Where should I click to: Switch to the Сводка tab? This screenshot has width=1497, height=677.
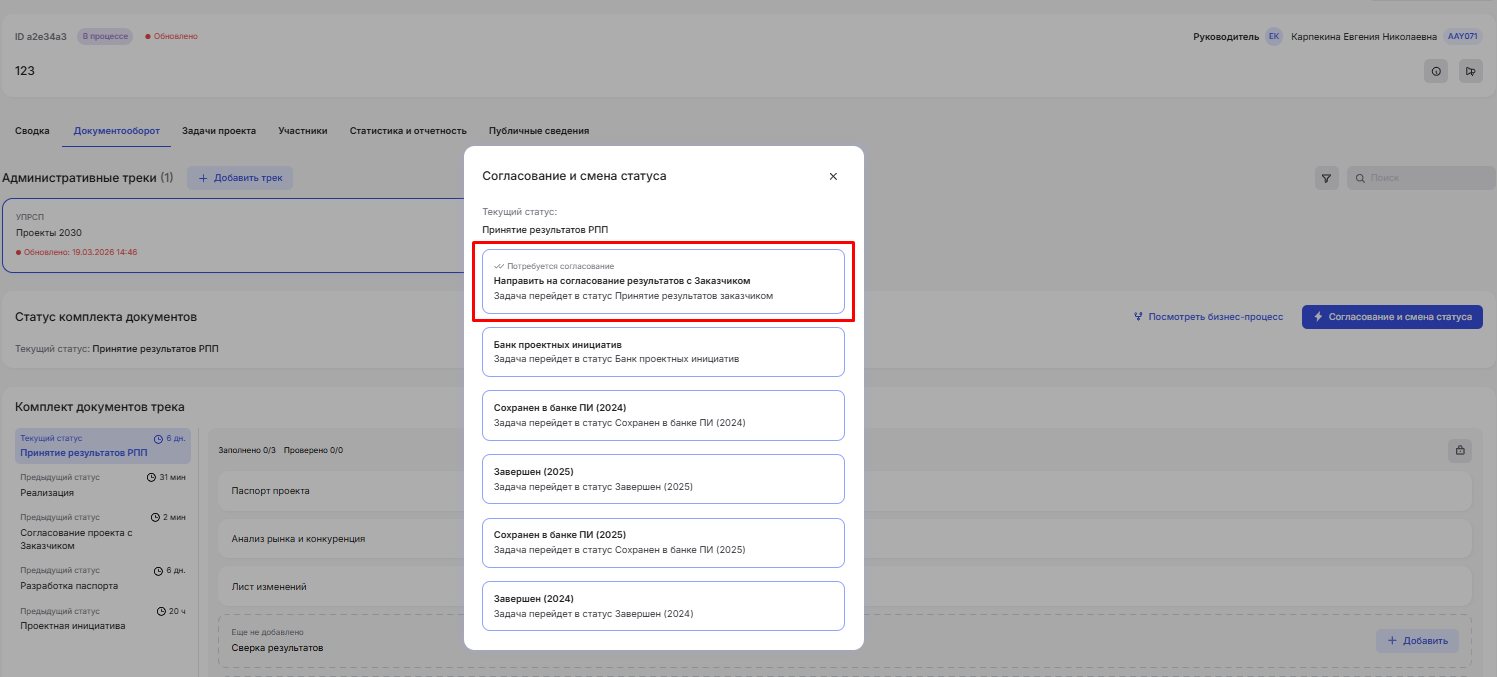[x=32, y=131]
